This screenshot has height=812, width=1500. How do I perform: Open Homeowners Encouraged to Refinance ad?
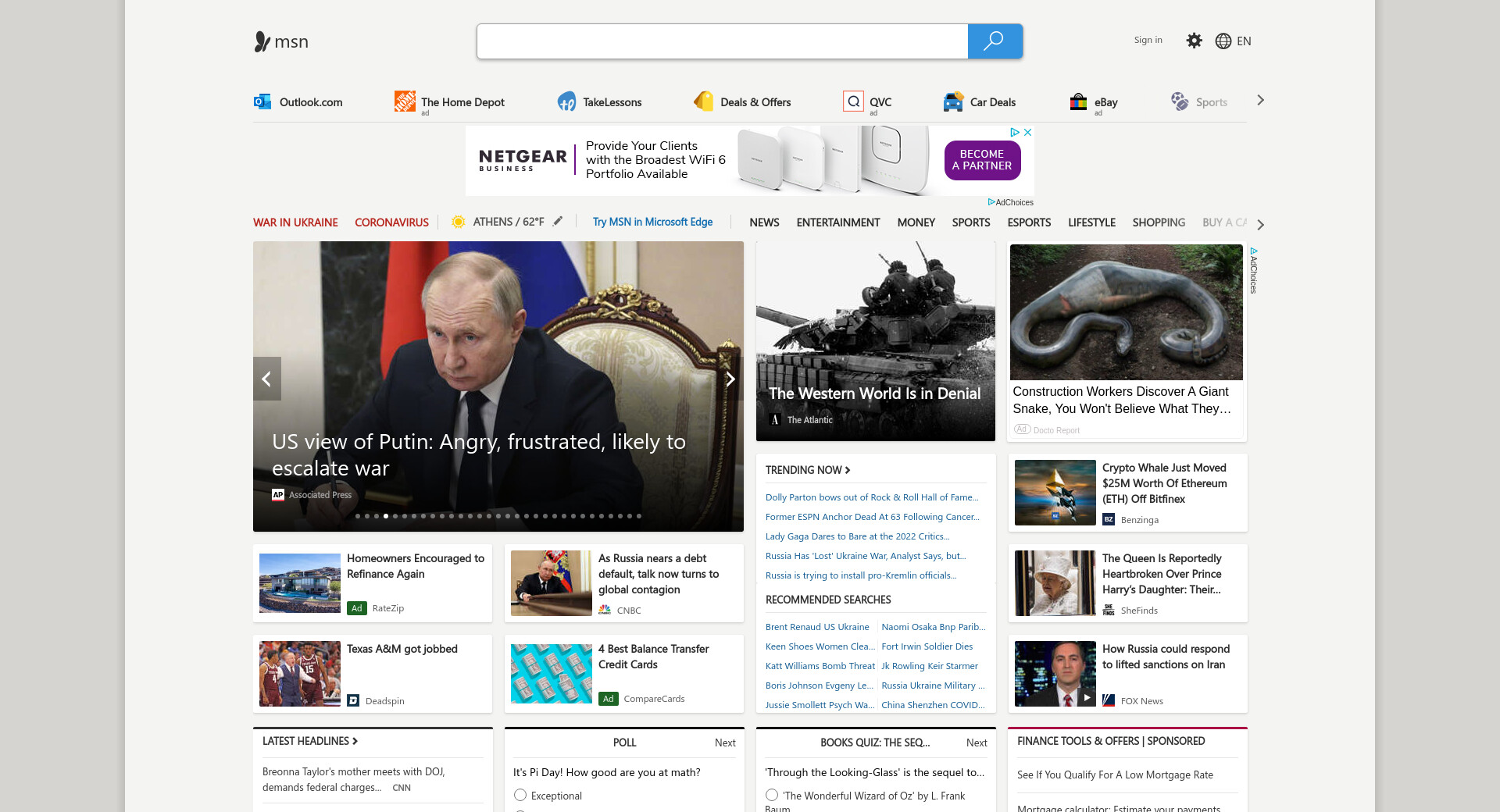(415, 566)
